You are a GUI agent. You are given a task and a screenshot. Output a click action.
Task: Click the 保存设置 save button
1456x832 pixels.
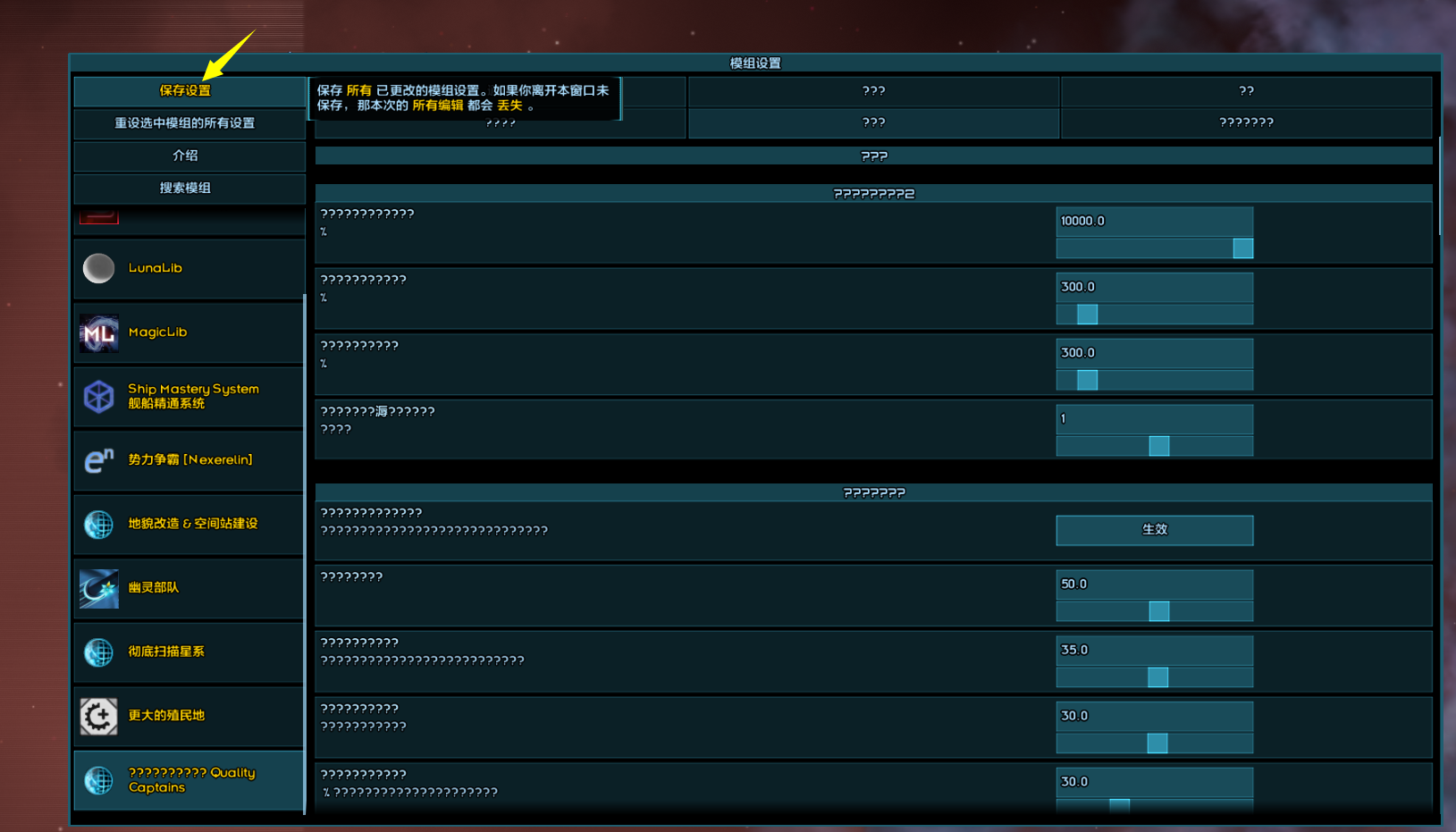point(186,91)
